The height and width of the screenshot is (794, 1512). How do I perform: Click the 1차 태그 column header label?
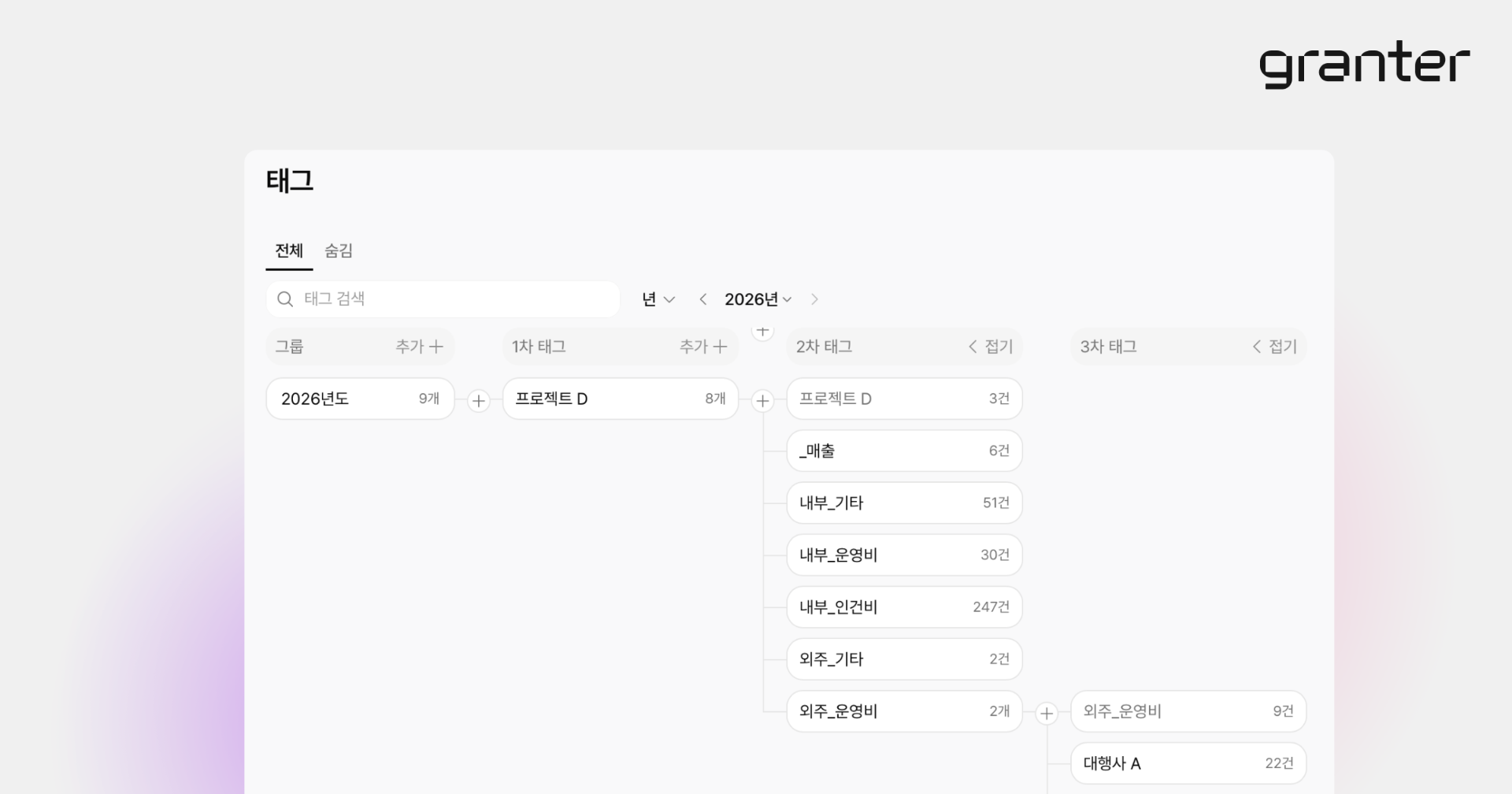pos(539,347)
